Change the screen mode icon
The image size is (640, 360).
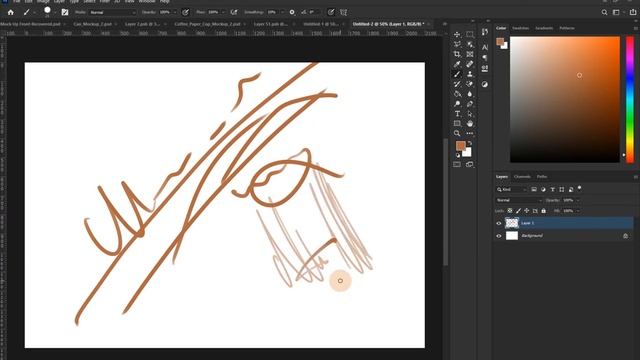pos(470,164)
